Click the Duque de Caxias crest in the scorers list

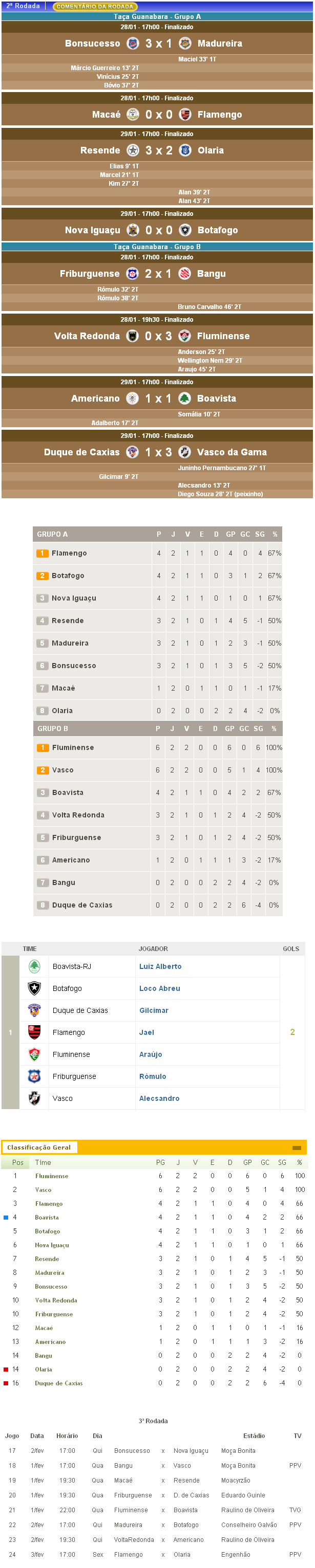(35, 1010)
